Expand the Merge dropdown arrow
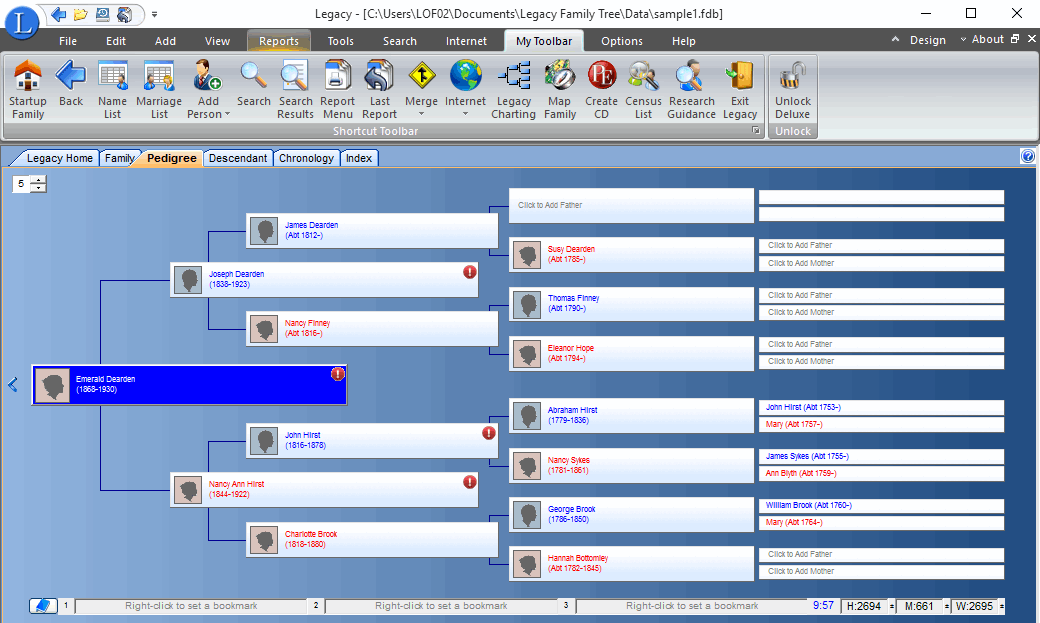This screenshot has width=1040, height=623. click(422, 114)
